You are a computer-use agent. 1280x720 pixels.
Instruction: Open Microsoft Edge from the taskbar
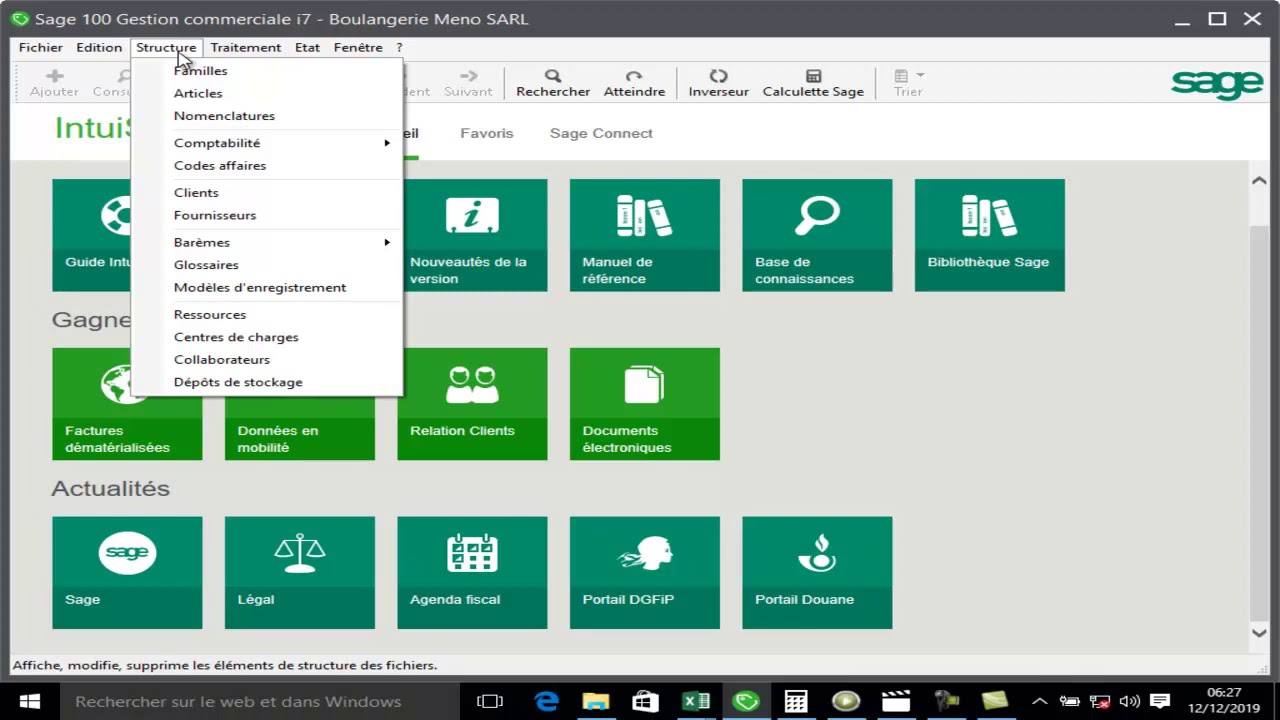546,701
